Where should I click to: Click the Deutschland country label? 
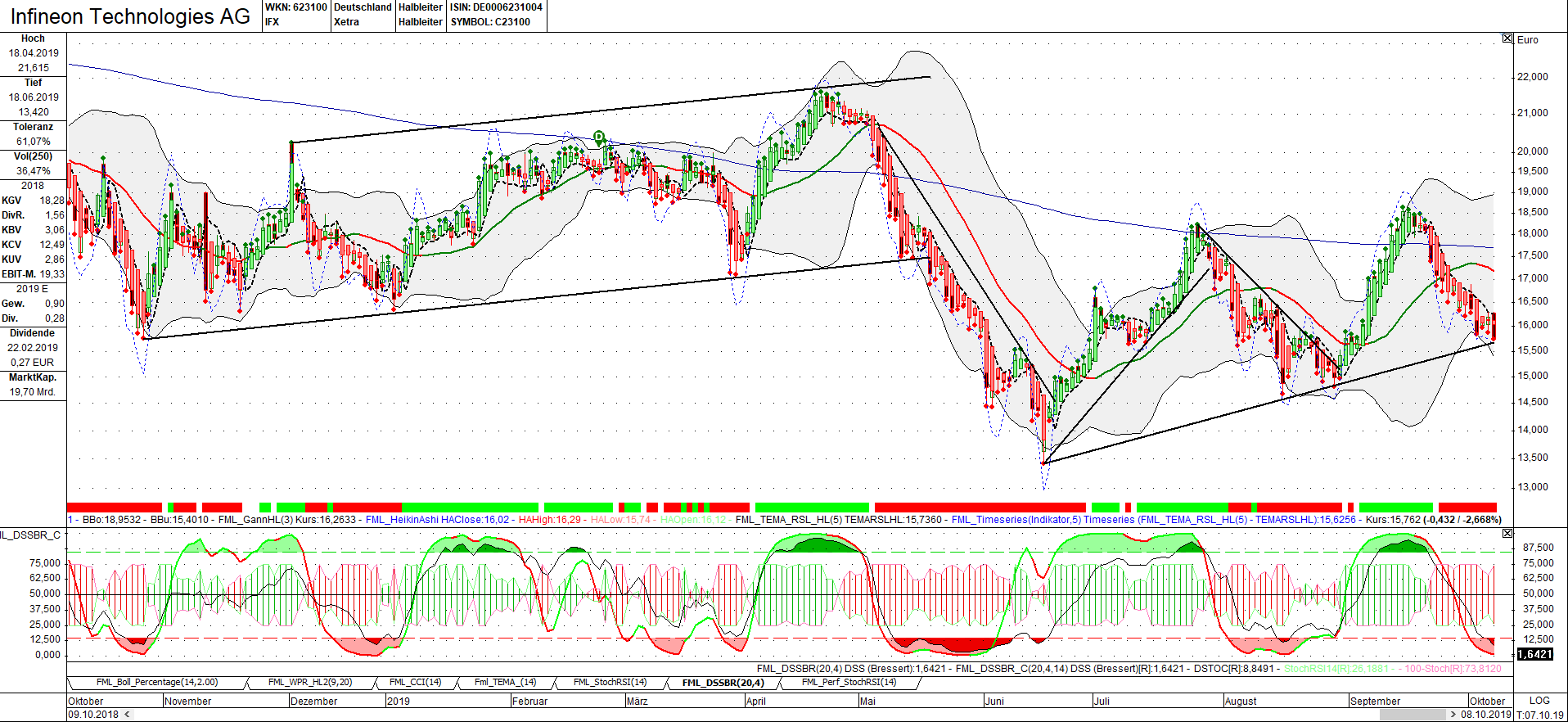tap(363, 7)
